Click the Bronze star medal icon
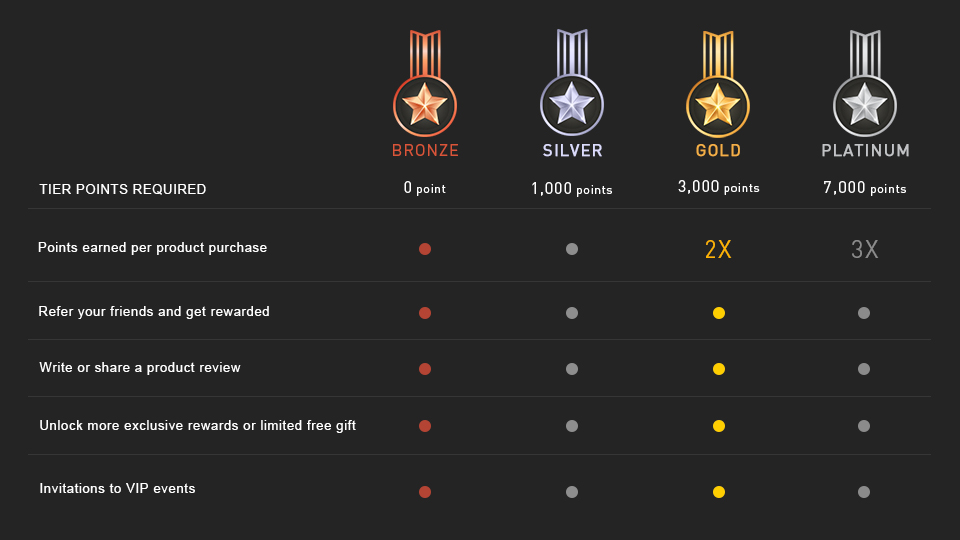 (425, 103)
